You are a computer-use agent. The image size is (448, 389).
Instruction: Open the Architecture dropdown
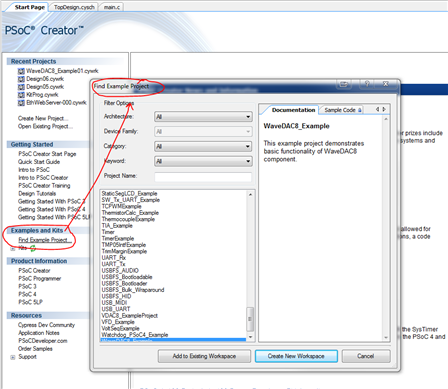203,117
